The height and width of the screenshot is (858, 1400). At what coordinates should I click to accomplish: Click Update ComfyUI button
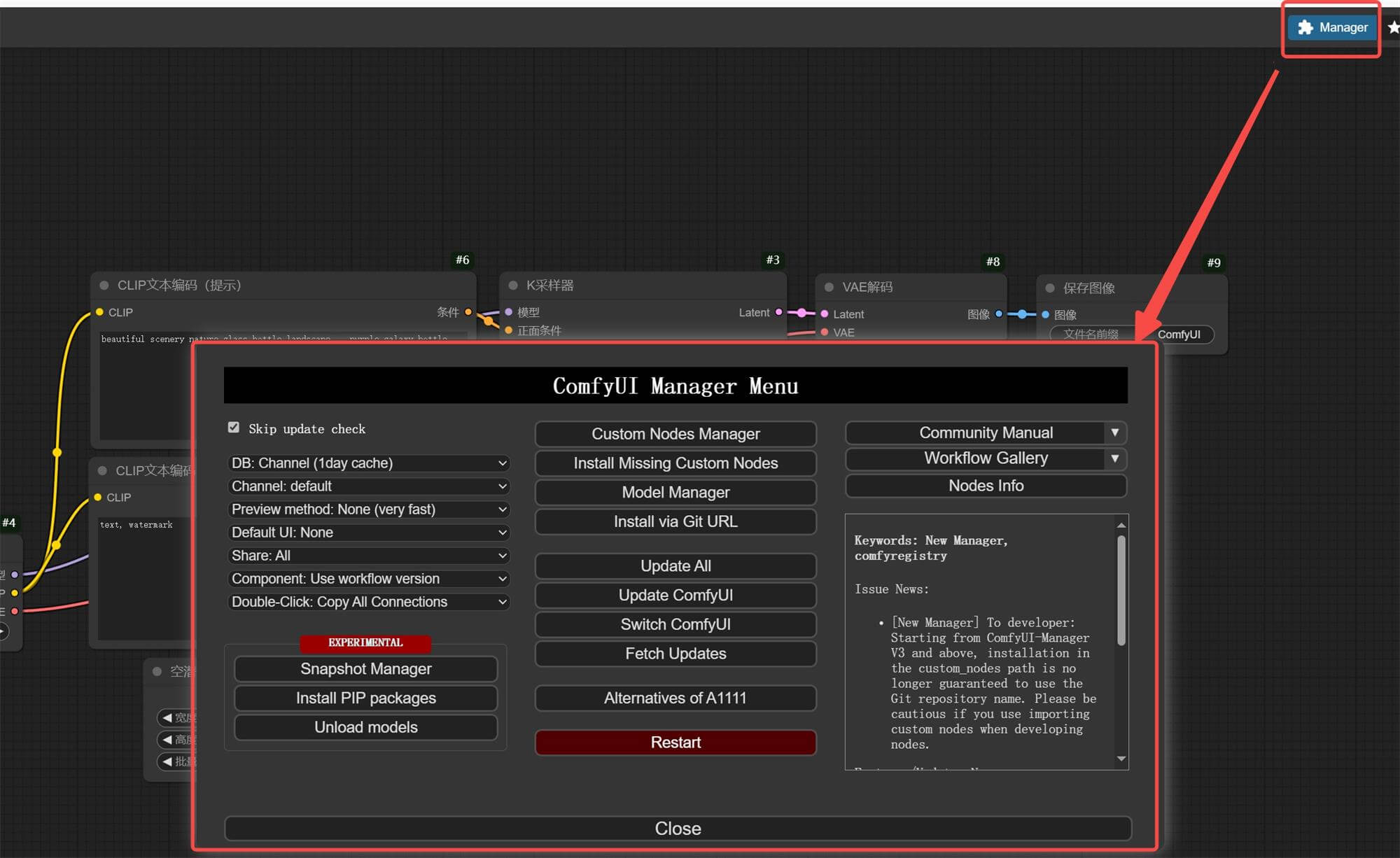[x=675, y=596]
